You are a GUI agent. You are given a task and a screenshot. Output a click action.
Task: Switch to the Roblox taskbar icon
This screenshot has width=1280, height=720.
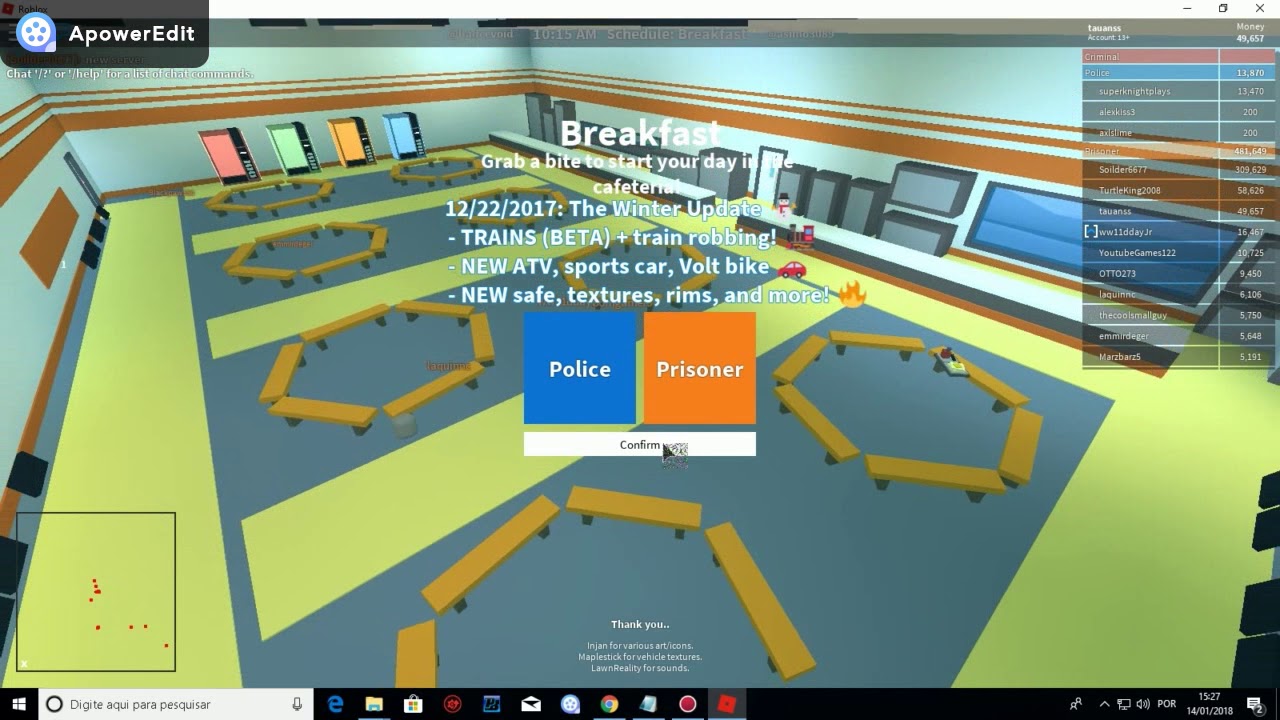click(x=727, y=704)
